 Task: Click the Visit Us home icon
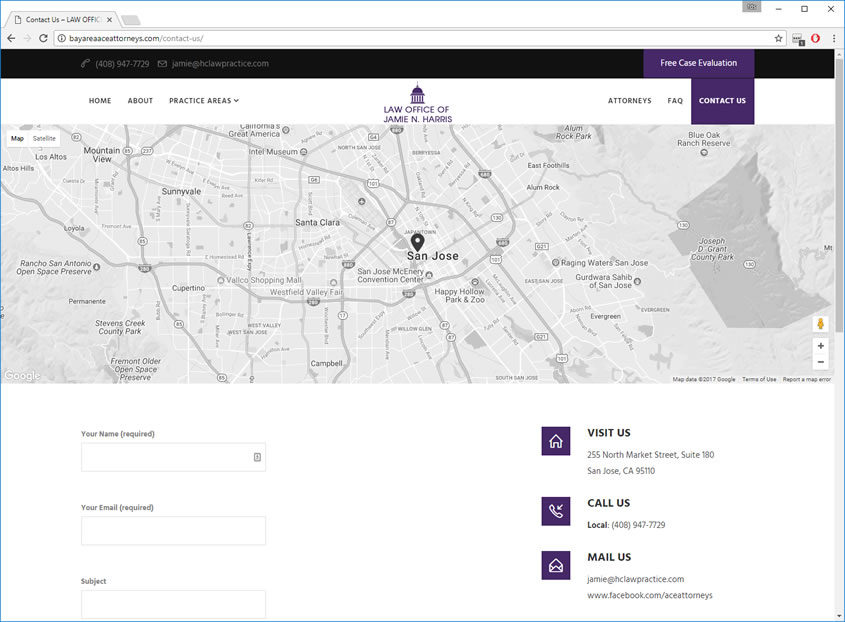click(x=555, y=441)
